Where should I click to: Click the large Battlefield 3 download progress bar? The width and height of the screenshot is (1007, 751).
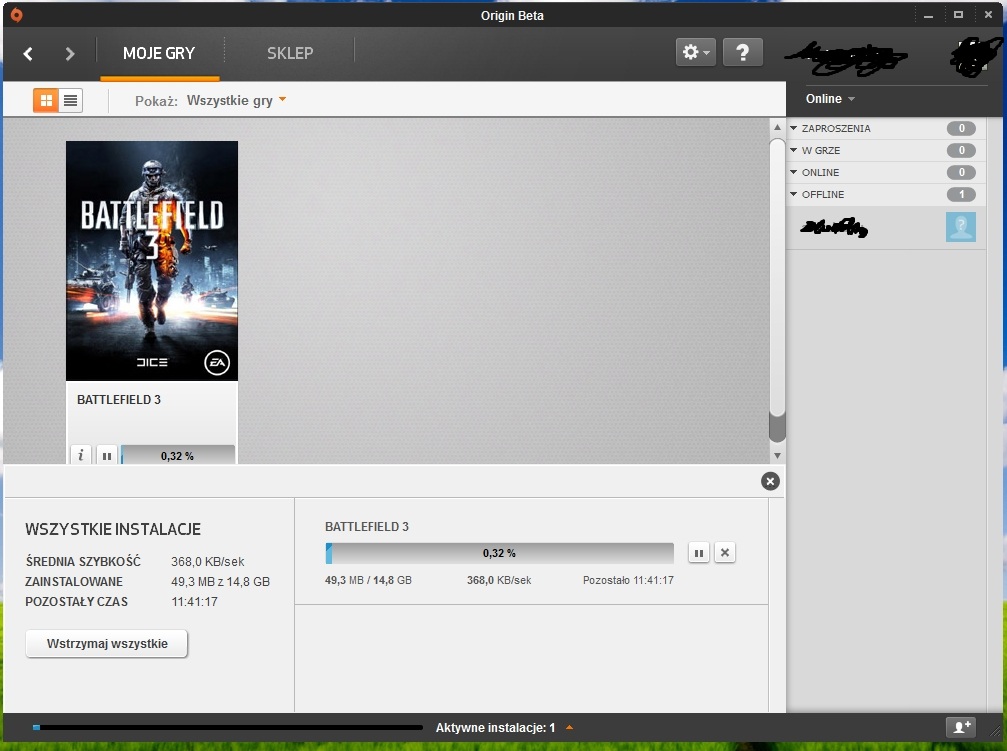500,553
